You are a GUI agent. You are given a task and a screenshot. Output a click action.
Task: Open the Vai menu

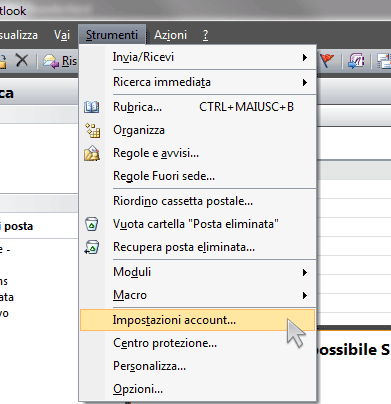(62, 35)
